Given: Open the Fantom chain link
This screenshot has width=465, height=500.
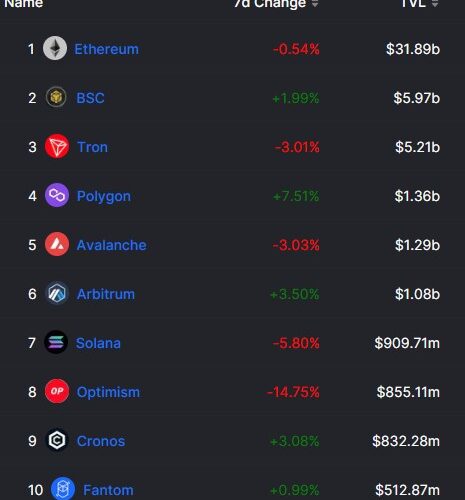Looking at the screenshot, I should click(x=108, y=490).
